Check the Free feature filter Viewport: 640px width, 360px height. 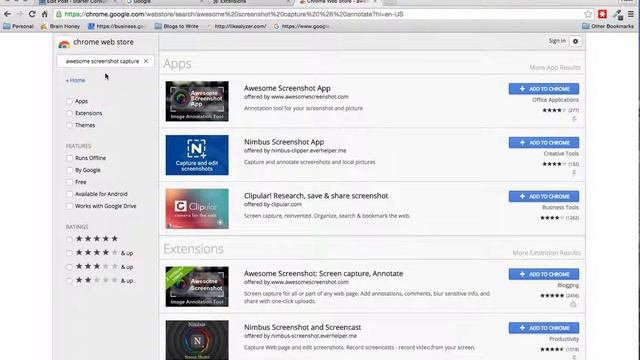pyautogui.click(x=69, y=182)
